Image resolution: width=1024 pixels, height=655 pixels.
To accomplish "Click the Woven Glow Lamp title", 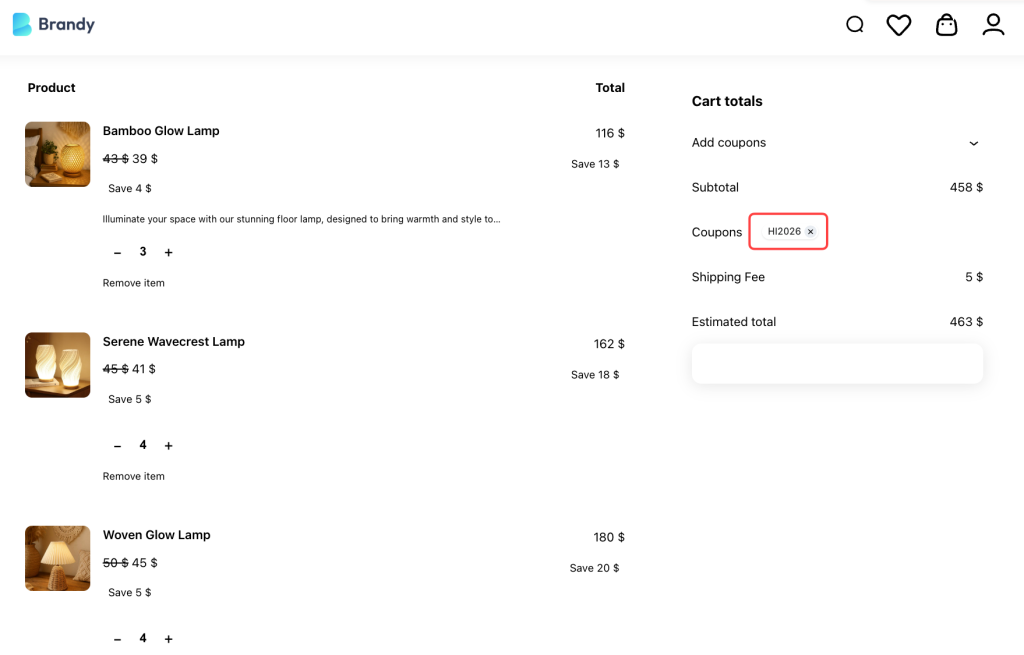I will tap(157, 535).
